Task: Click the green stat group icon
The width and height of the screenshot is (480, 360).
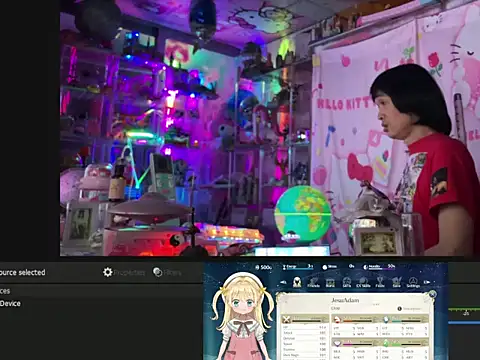Action: [386, 343]
